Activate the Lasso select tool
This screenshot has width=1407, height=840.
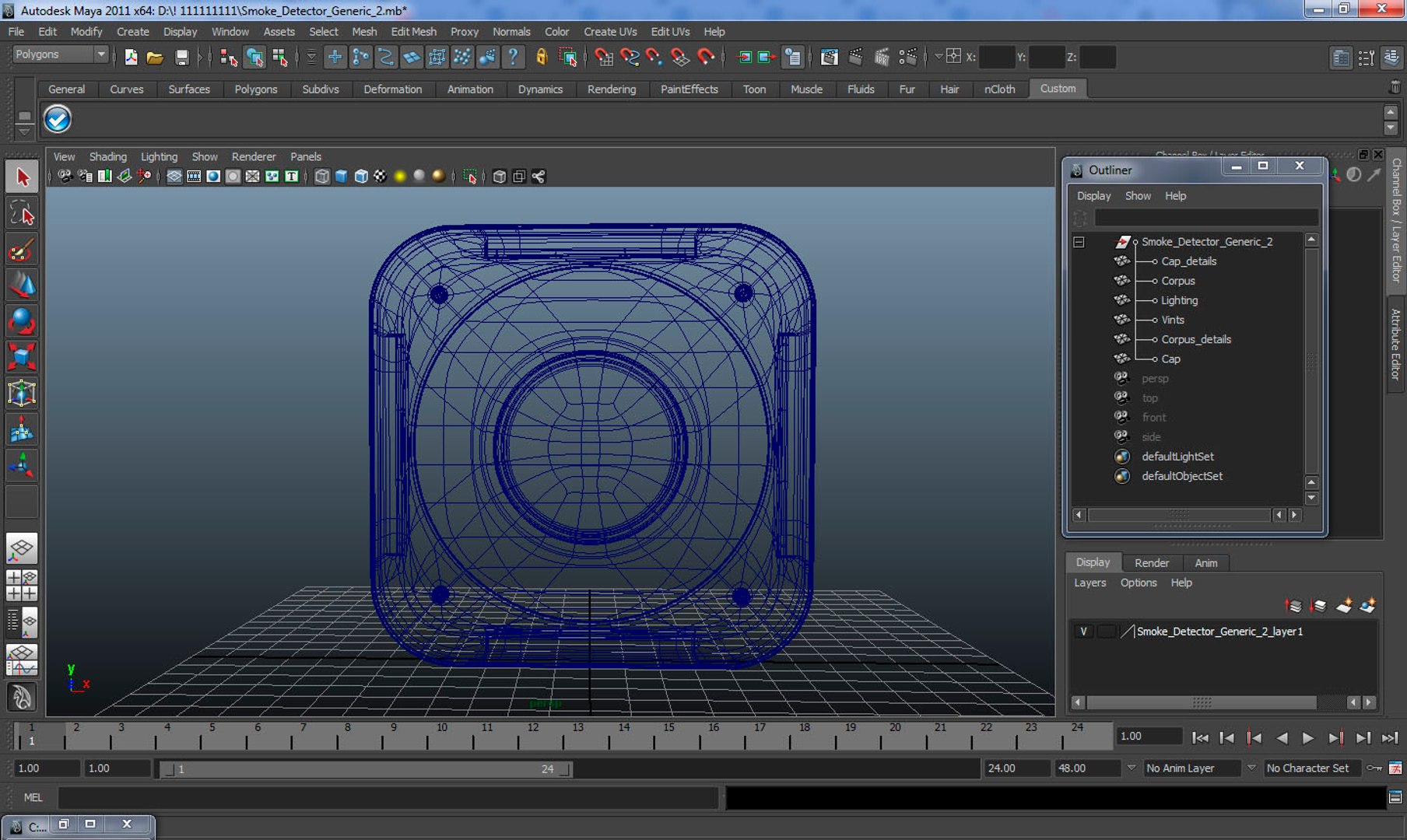(x=22, y=213)
